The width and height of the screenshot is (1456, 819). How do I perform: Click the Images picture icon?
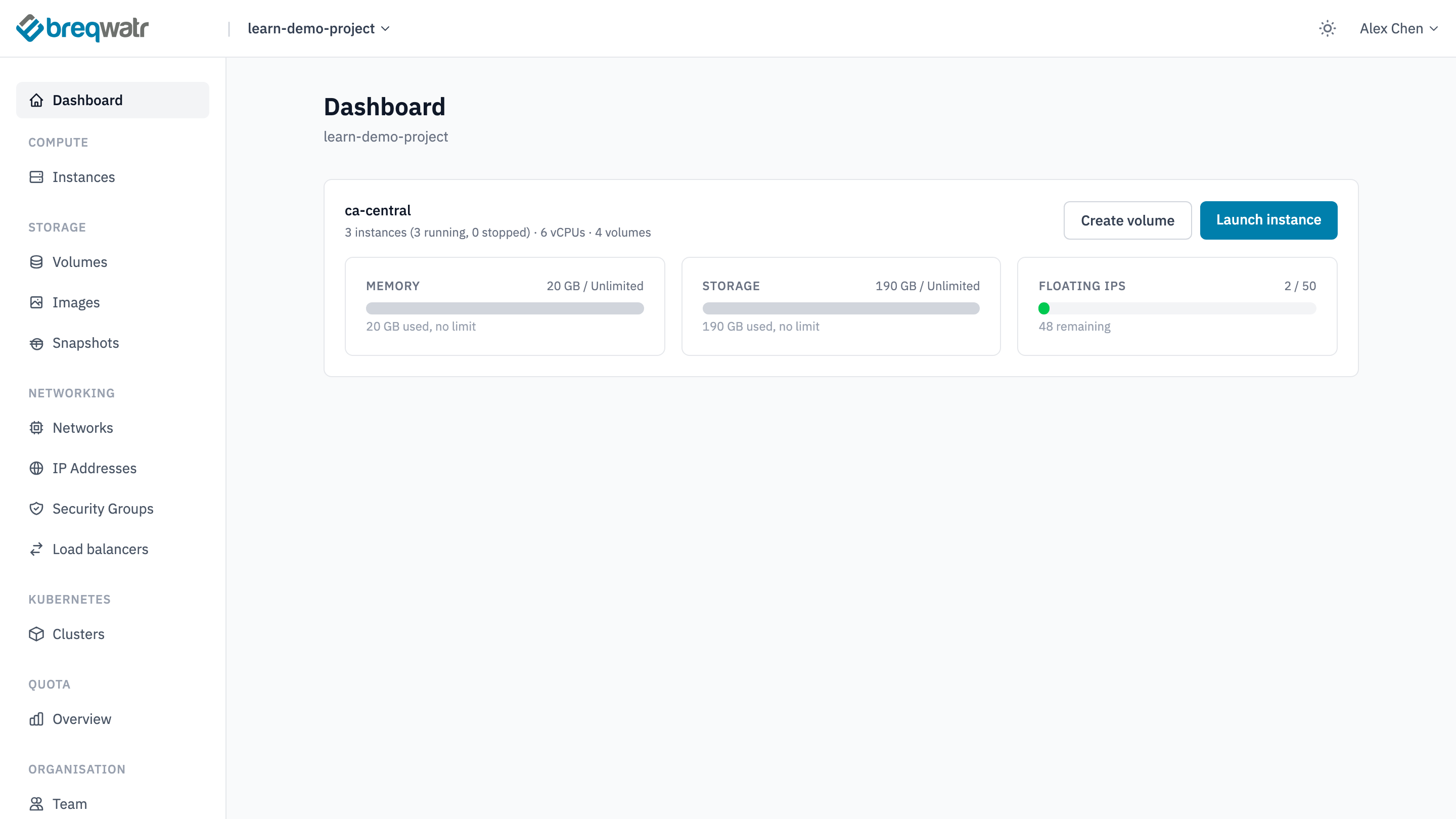pos(36,302)
